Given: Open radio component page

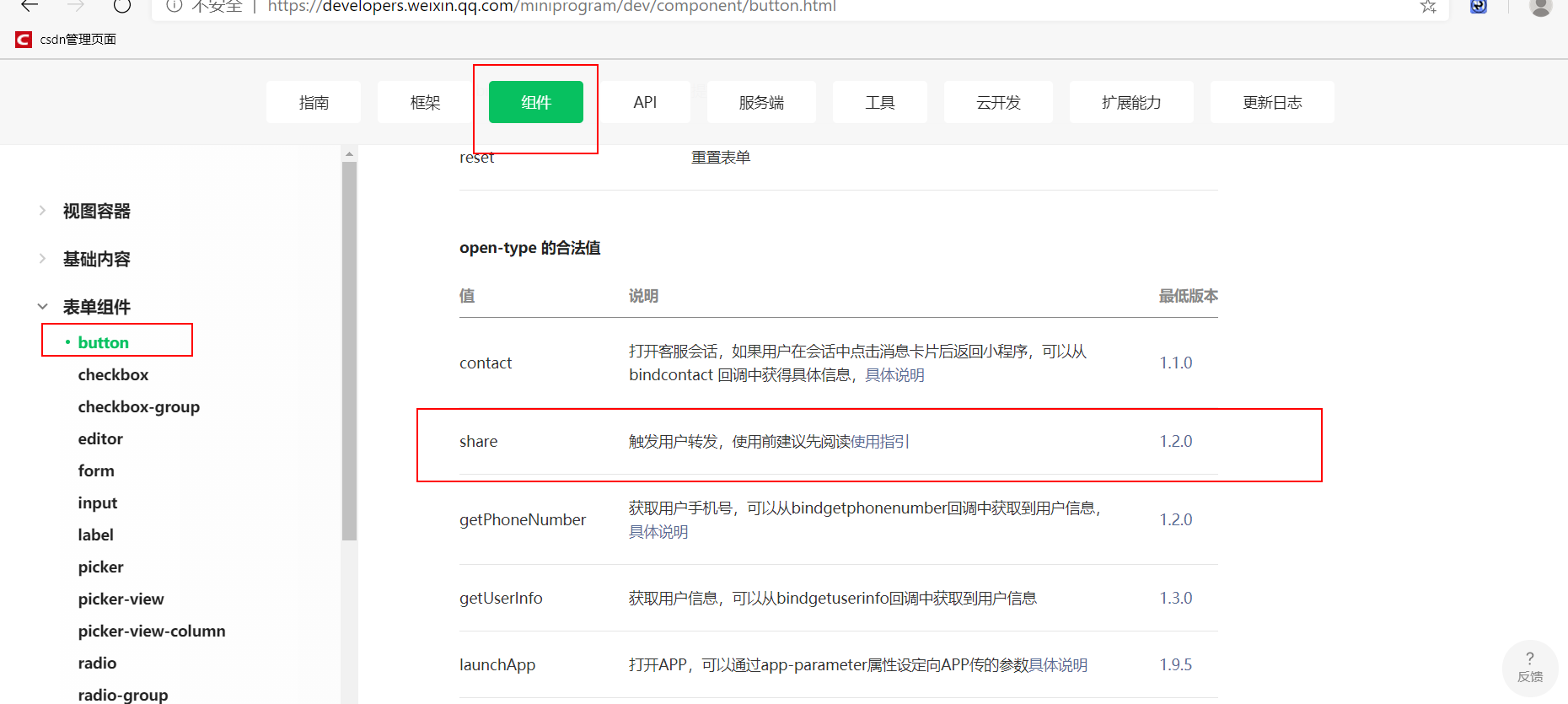Looking at the screenshot, I should [x=97, y=663].
